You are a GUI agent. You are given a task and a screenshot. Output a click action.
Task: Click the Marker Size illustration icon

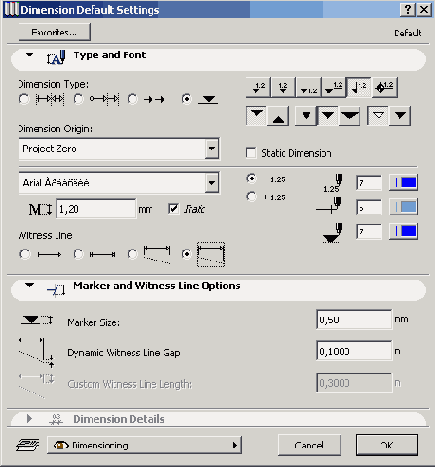point(36,320)
